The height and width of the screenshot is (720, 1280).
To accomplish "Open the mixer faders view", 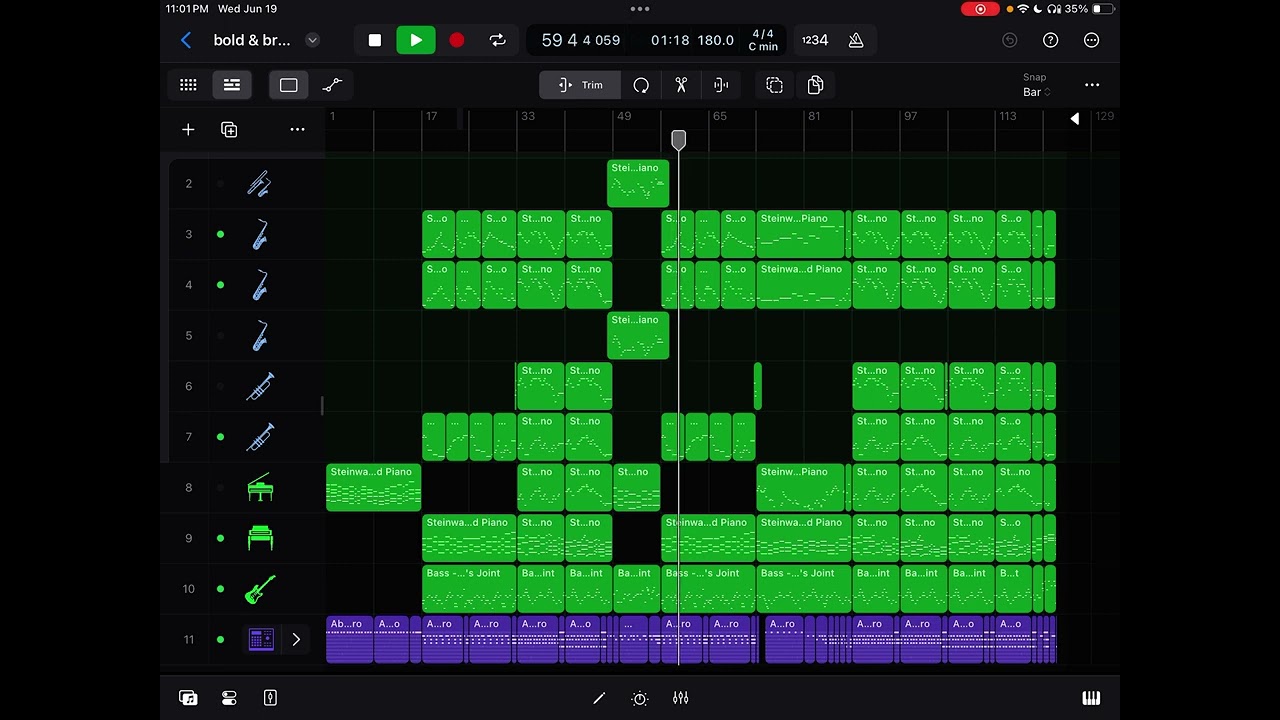I will tap(681, 698).
